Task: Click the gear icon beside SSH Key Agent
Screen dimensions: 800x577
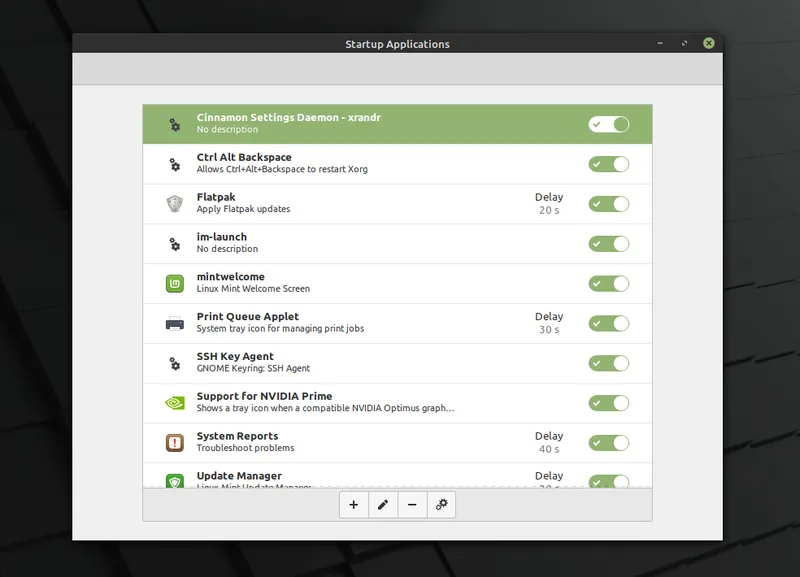Action: (174, 363)
